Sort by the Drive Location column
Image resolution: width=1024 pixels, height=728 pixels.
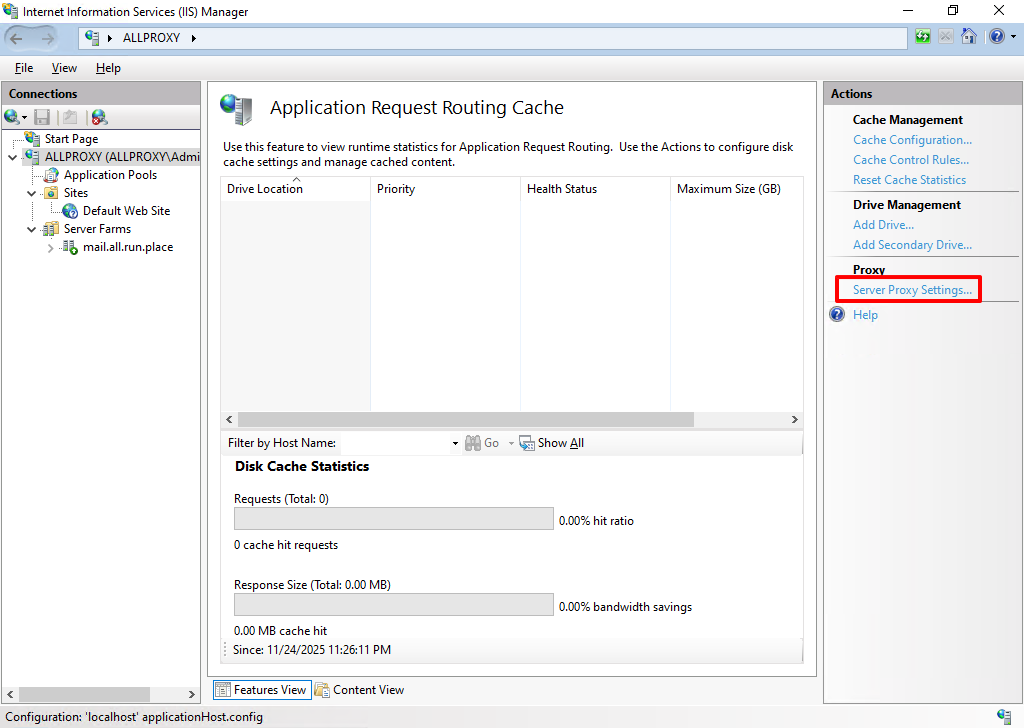[296, 189]
